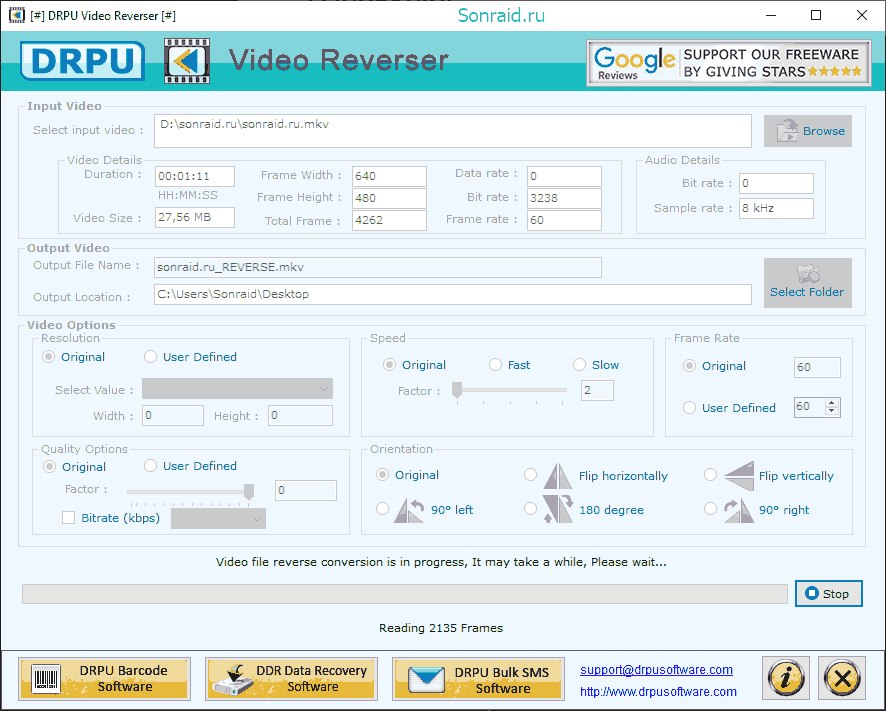The width and height of the screenshot is (886, 711).
Task: Click the 'Reading 2135 Frames' status text
Action: tap(441, 628)
